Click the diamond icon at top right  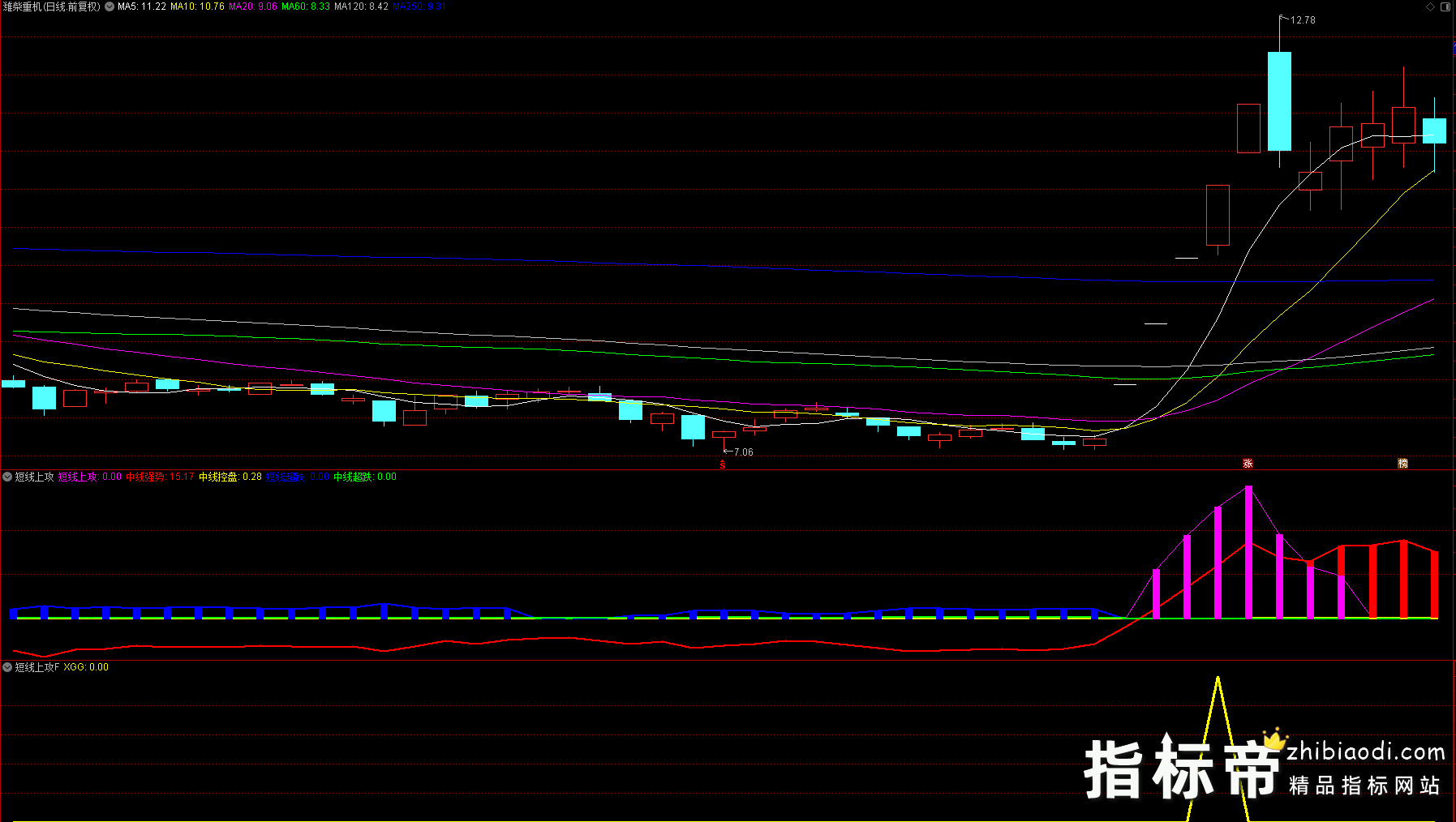(x=1431, y=6)
